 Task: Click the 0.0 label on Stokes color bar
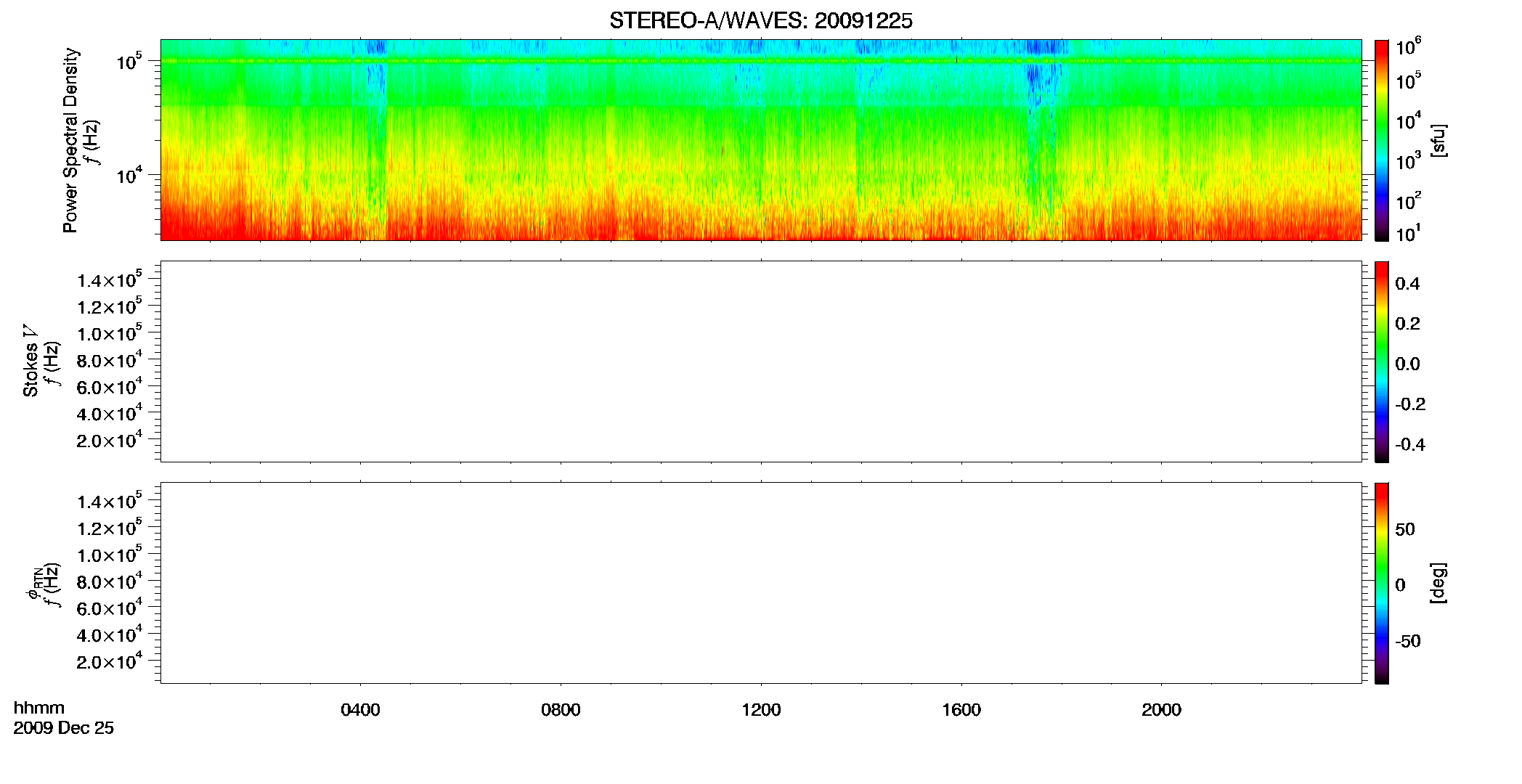point(1407,364)
